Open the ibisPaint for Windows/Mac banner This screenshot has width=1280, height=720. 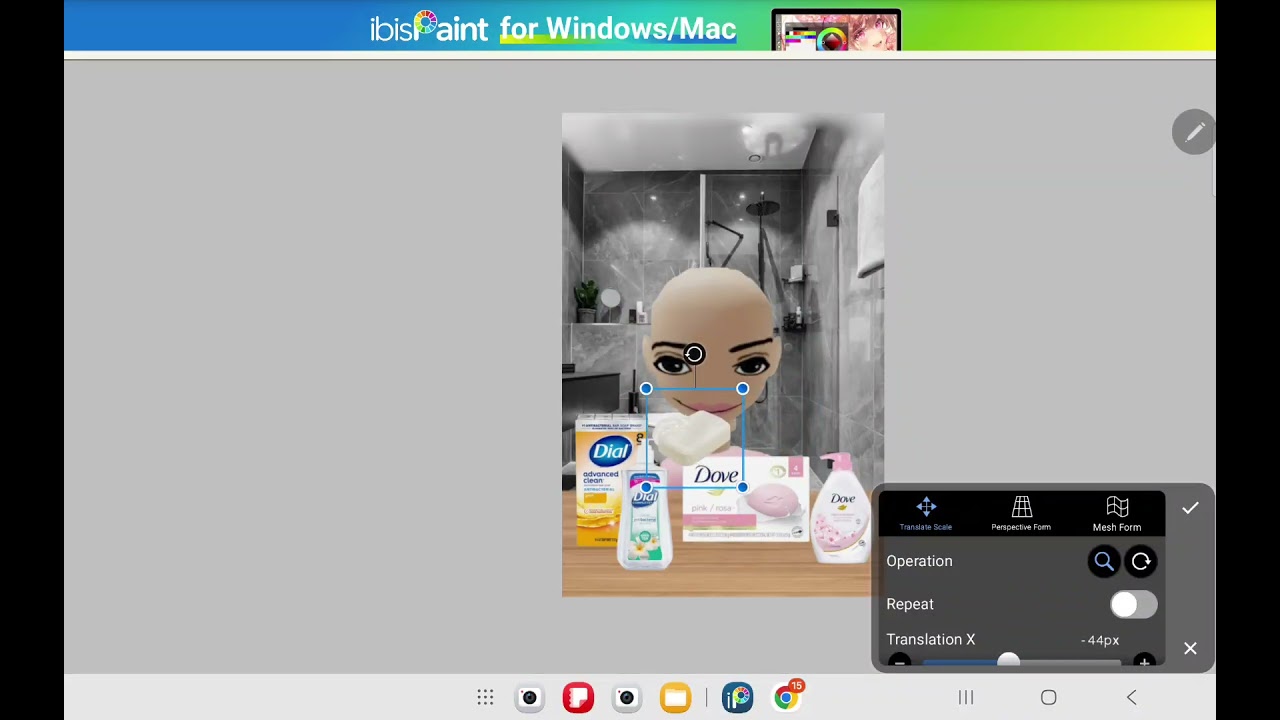click(640, 26)
